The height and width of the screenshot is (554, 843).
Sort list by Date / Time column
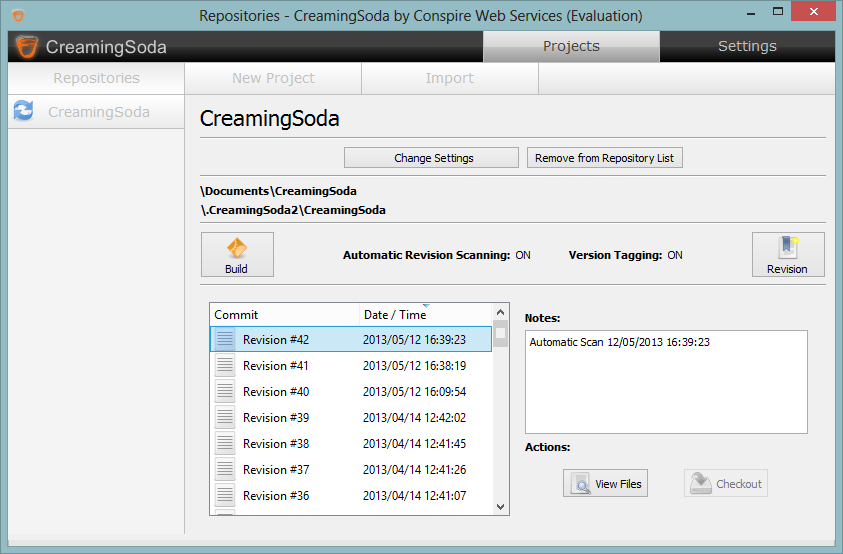click(425, 315)
